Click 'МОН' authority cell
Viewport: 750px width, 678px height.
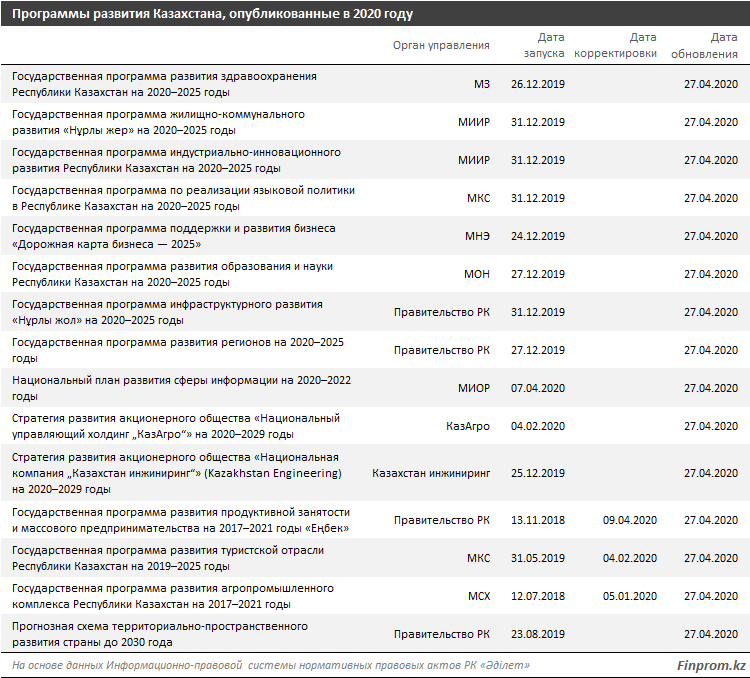(x=477, y=274)
